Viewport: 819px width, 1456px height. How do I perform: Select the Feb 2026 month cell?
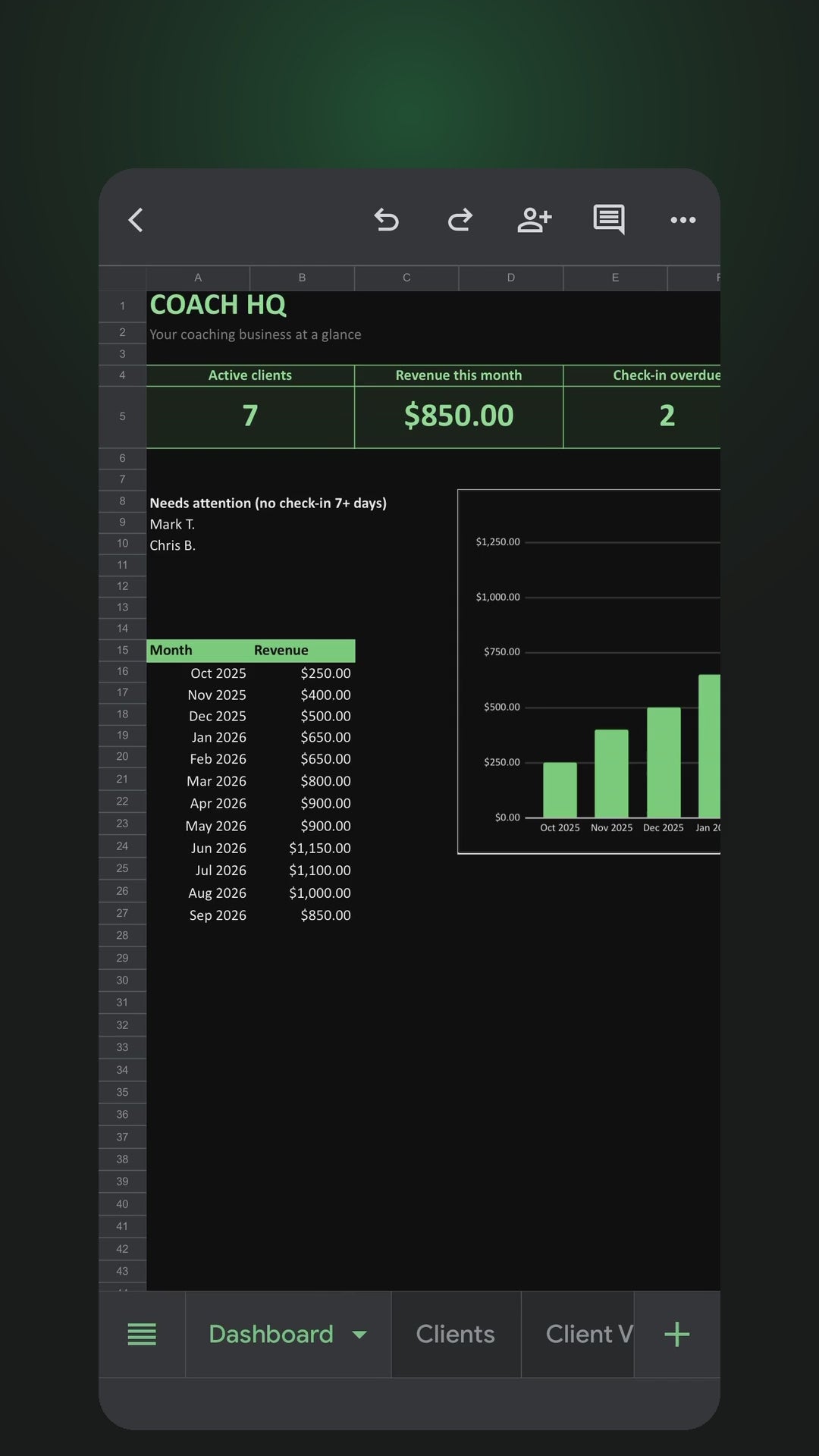tap(198, 759)
